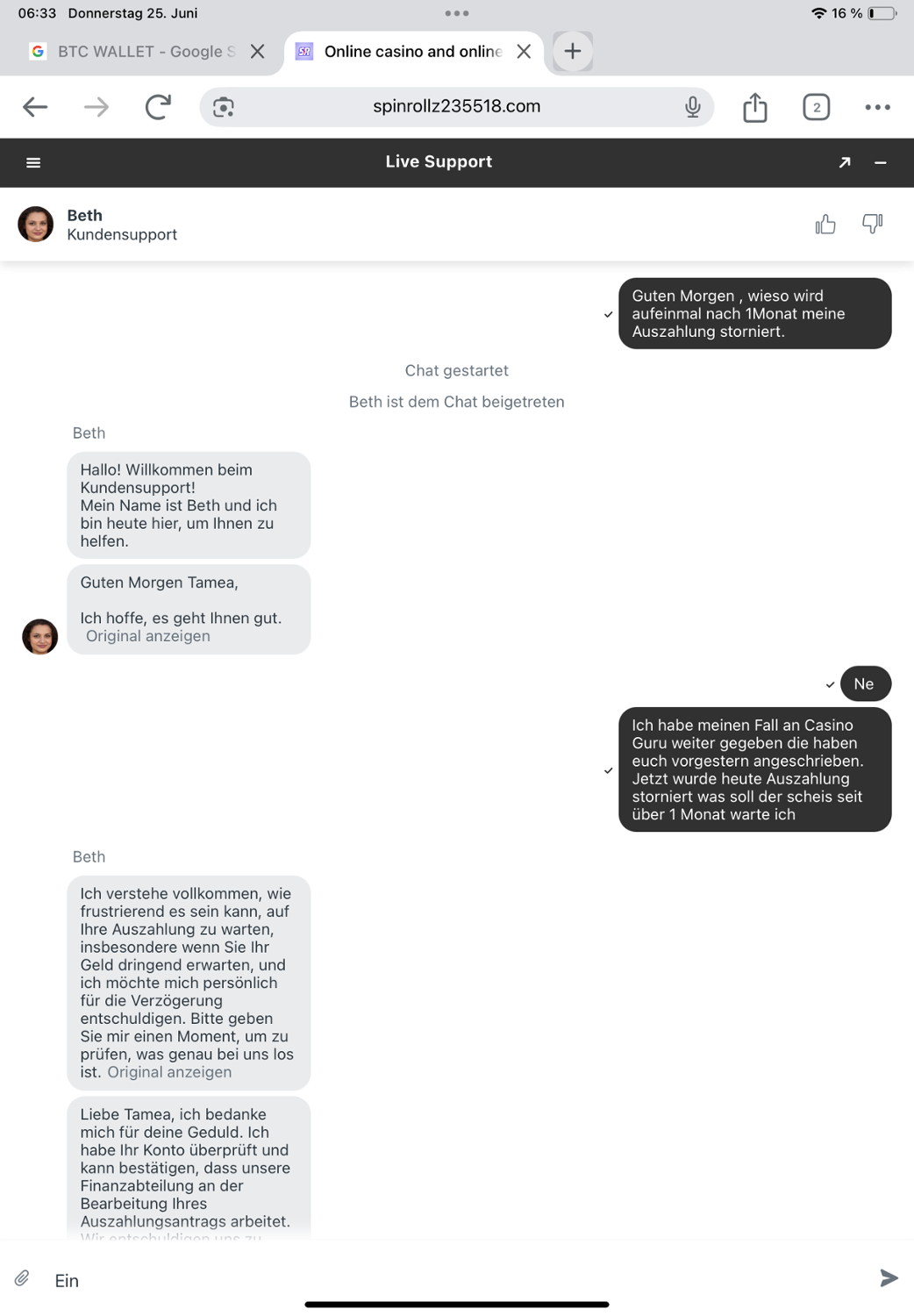This screenshot has height=1316, width=914.
Task: Tap the spinrollz235518.com address bar
Action: [x=456, y=106]
